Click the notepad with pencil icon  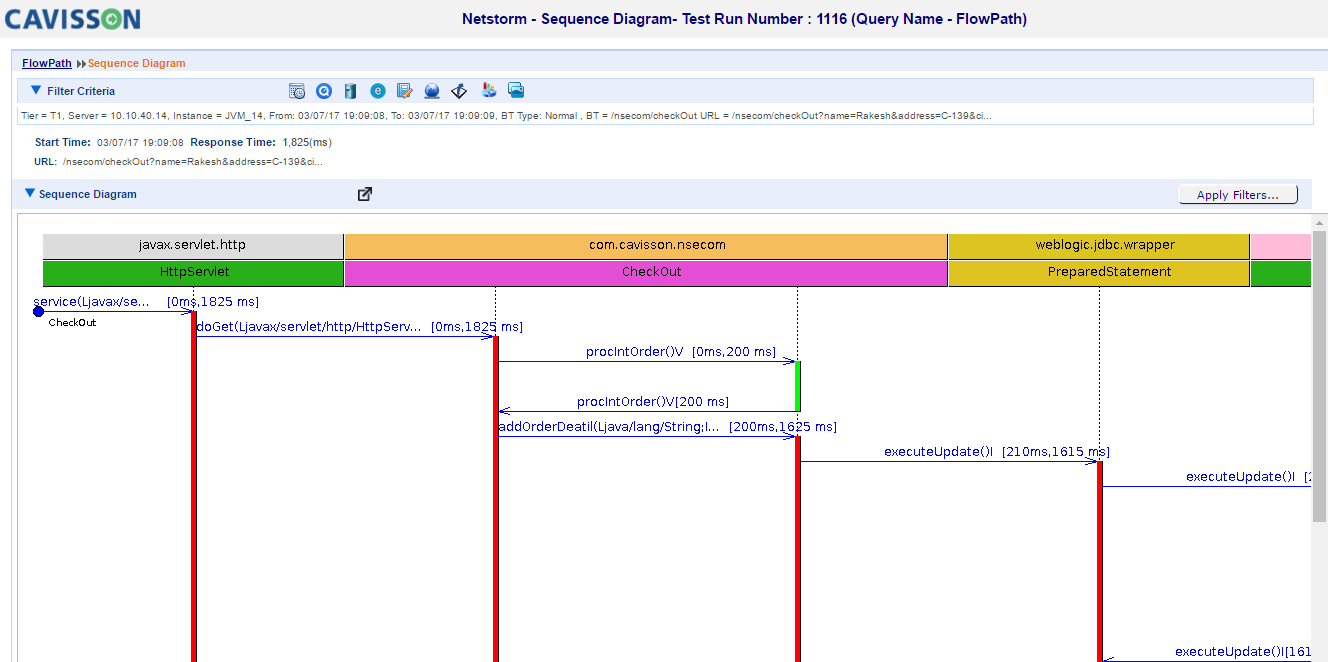click(x=405, y=91)
